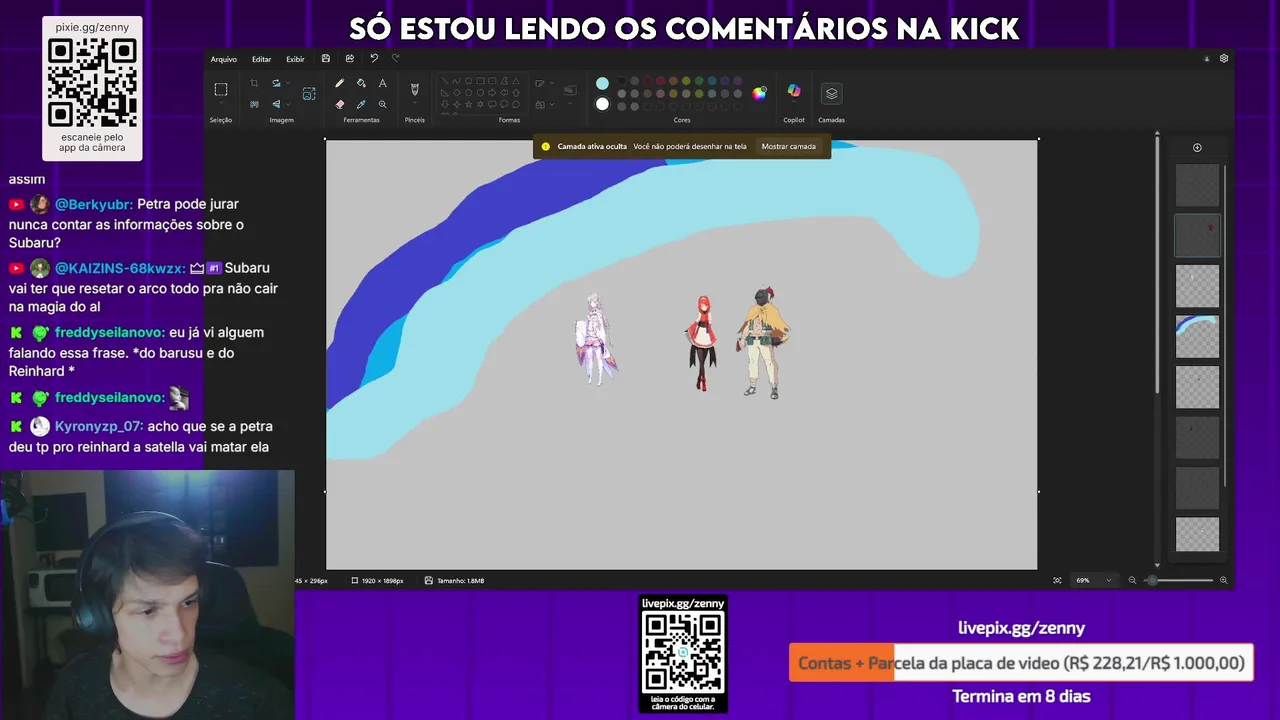
Task: Select the Fill bucket tool
Action: pos(361,83)
